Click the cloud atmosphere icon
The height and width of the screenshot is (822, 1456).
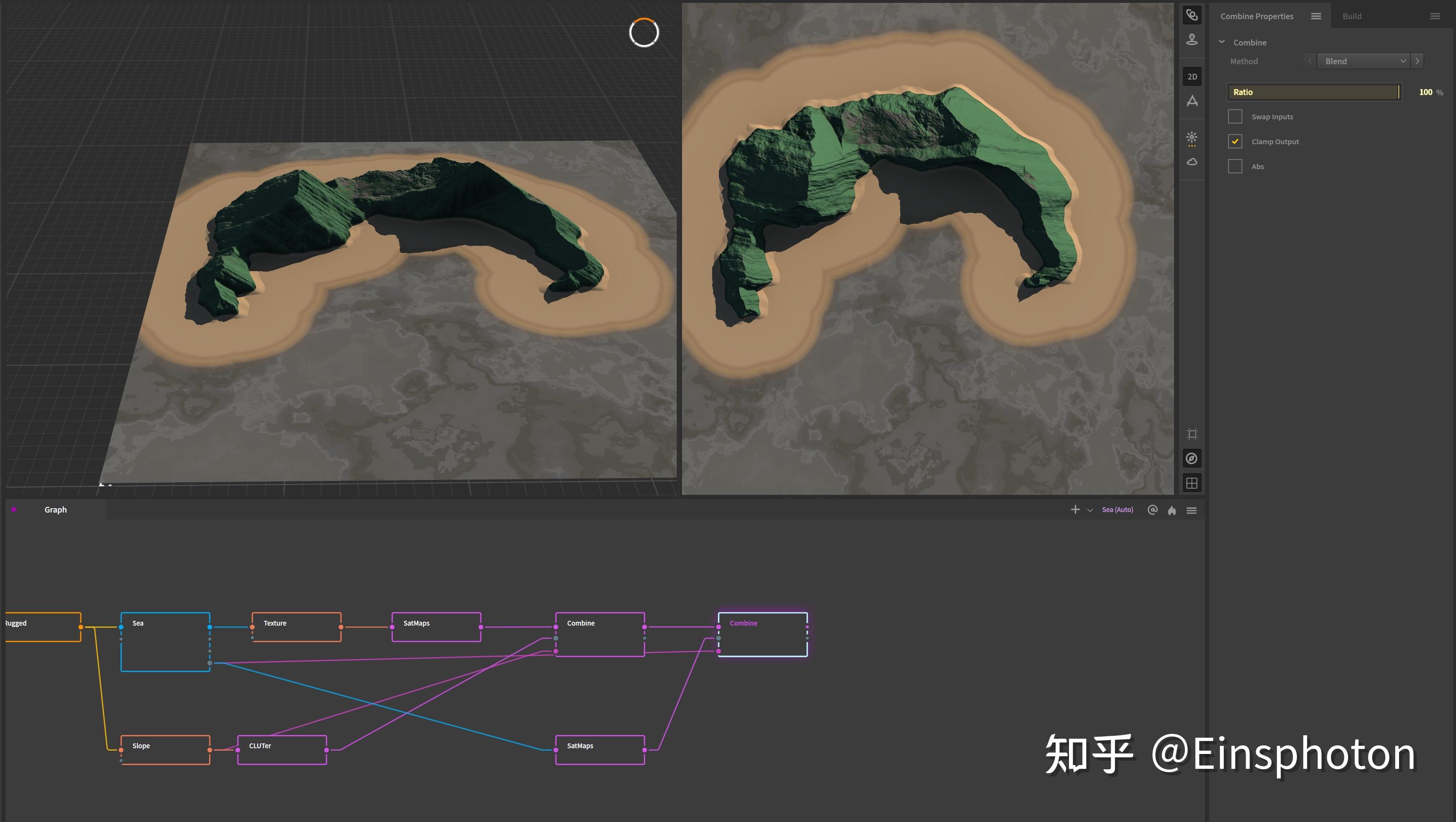[1192, 162]
